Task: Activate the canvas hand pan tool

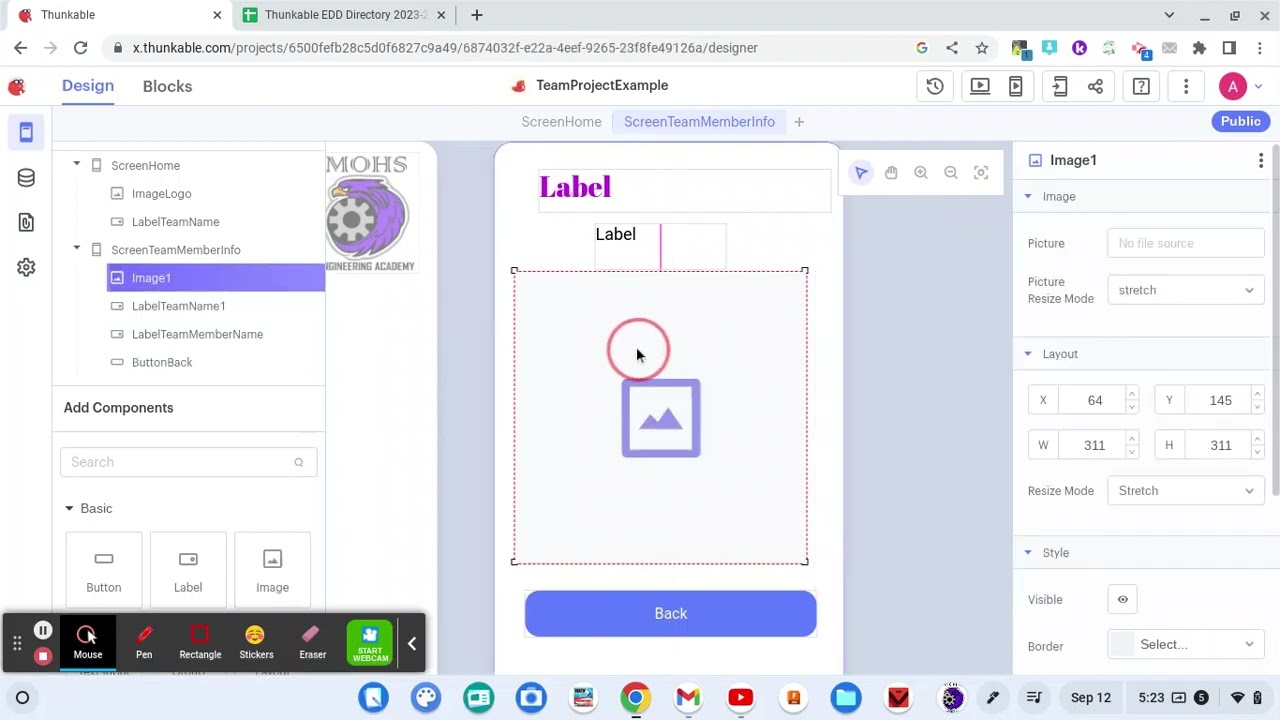Action: click(x=891, y=173)
